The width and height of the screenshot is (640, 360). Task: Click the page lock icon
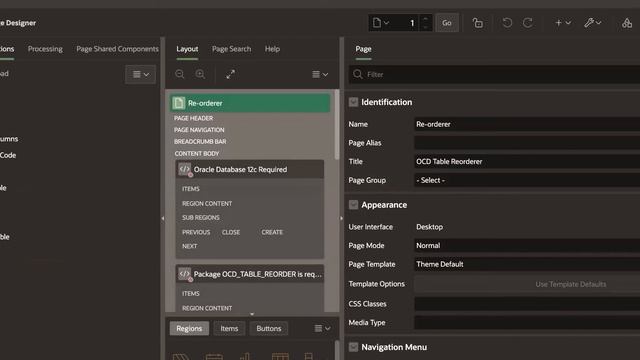tap(478, 23)
